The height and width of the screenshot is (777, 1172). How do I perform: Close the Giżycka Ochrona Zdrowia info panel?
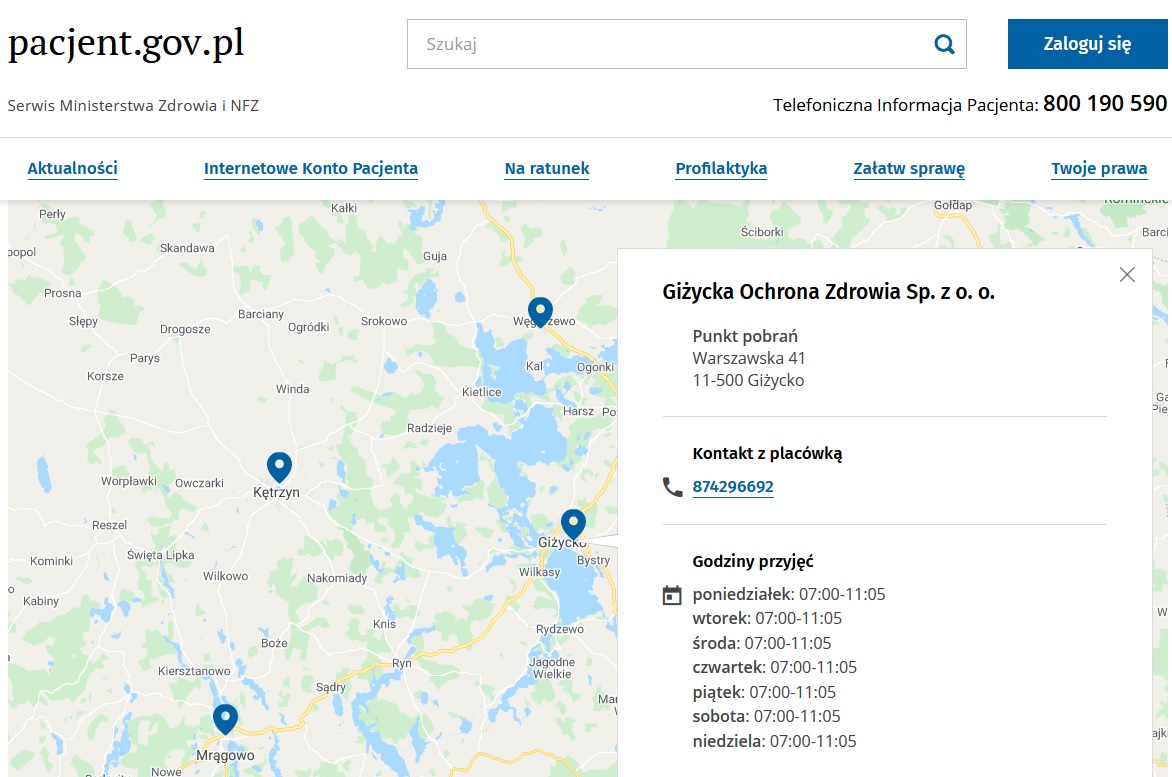tap(1127, 274)
